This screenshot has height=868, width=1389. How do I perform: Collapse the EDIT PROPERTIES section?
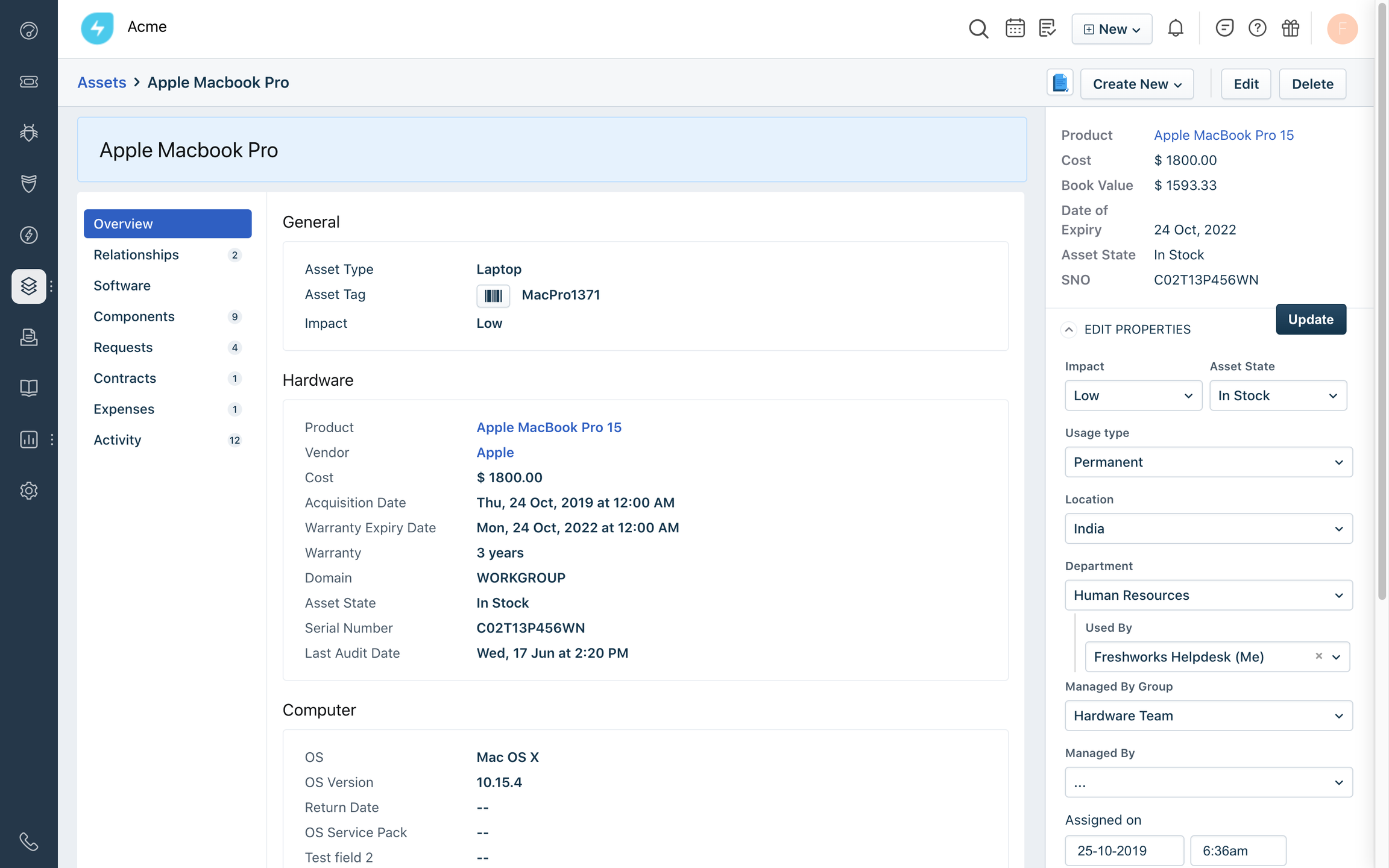1068,330
